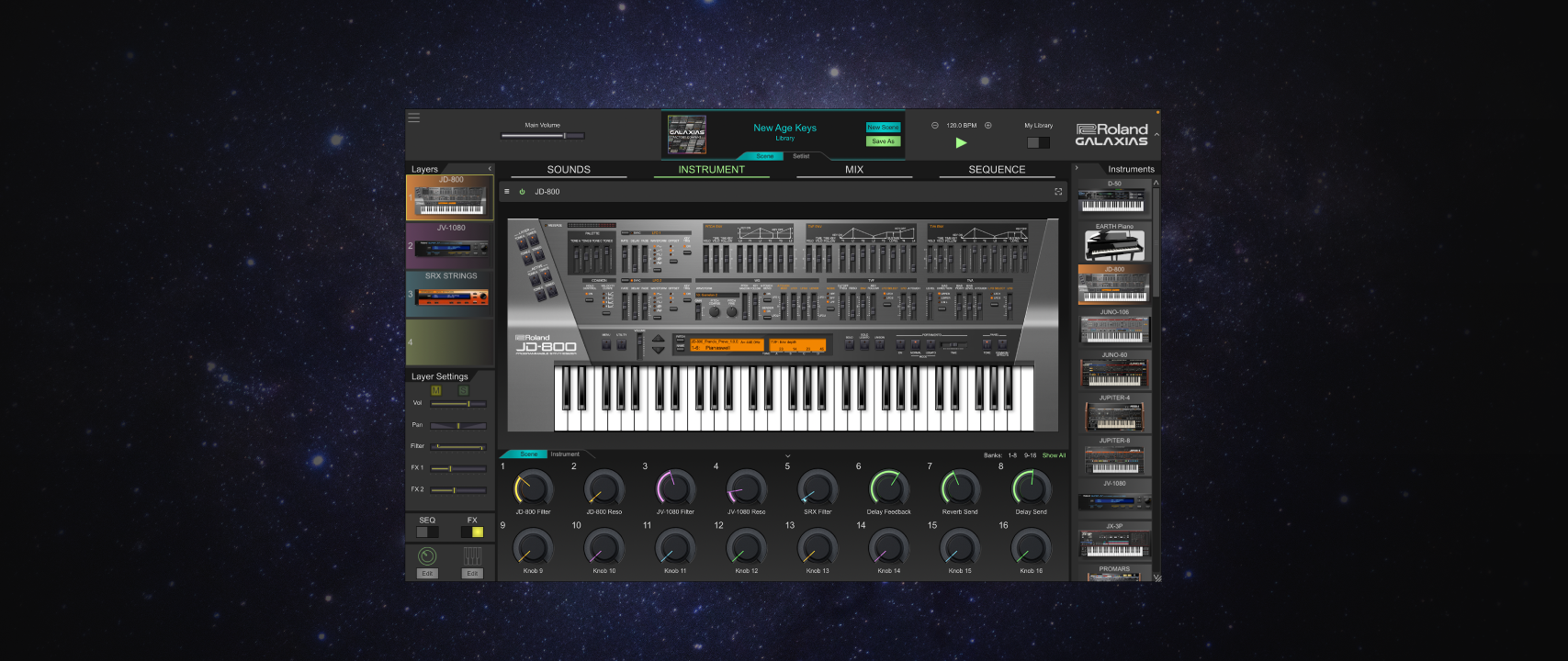Viewport: 1568px width, 661px height.
Task: Click Edit under the knob icon
Action: 427,574
